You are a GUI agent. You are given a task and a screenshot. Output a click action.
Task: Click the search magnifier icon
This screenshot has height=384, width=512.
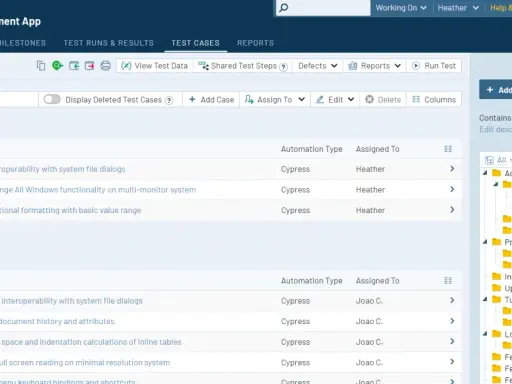point(283,7)
